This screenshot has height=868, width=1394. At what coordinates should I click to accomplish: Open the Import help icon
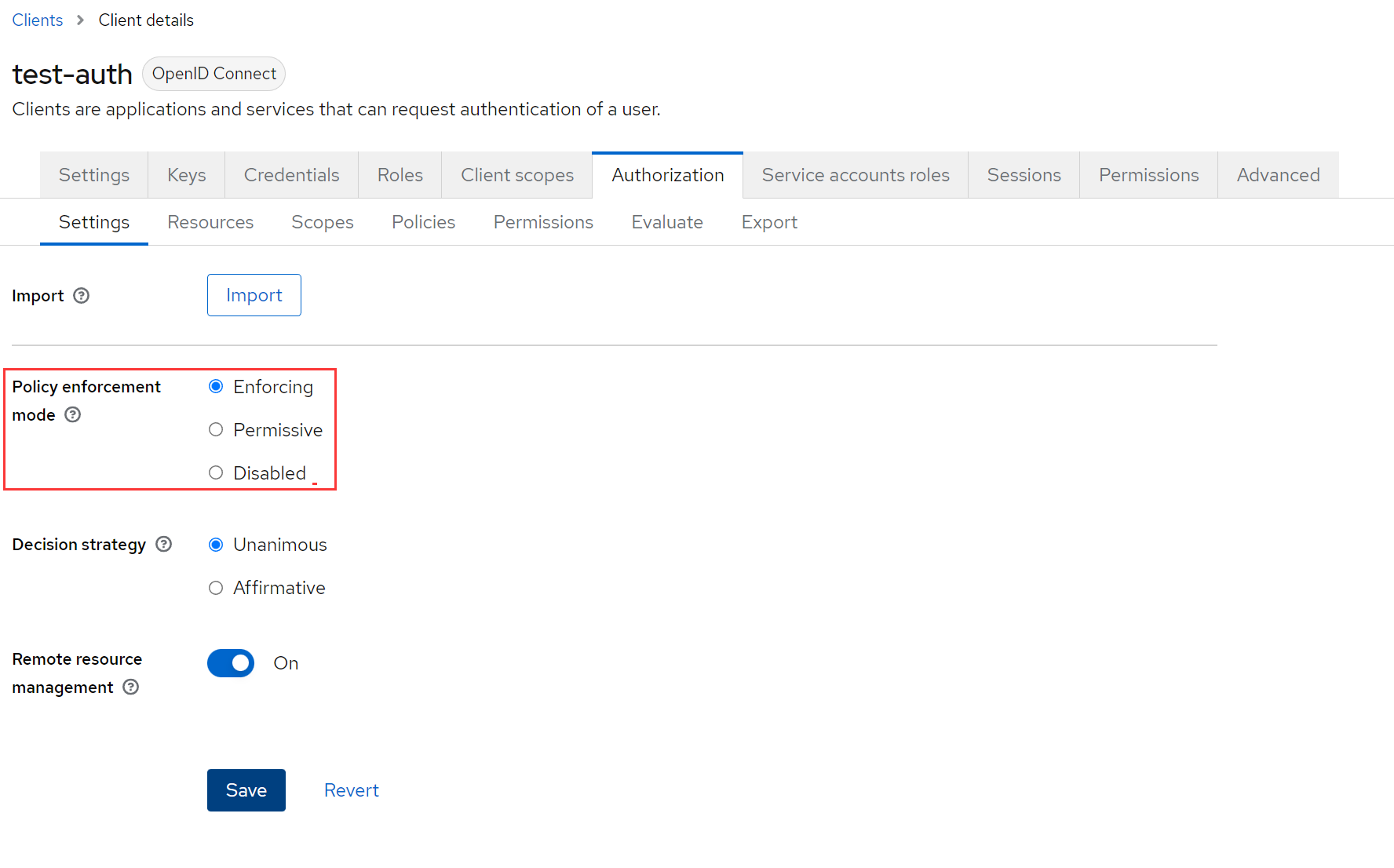coord(82,296)
